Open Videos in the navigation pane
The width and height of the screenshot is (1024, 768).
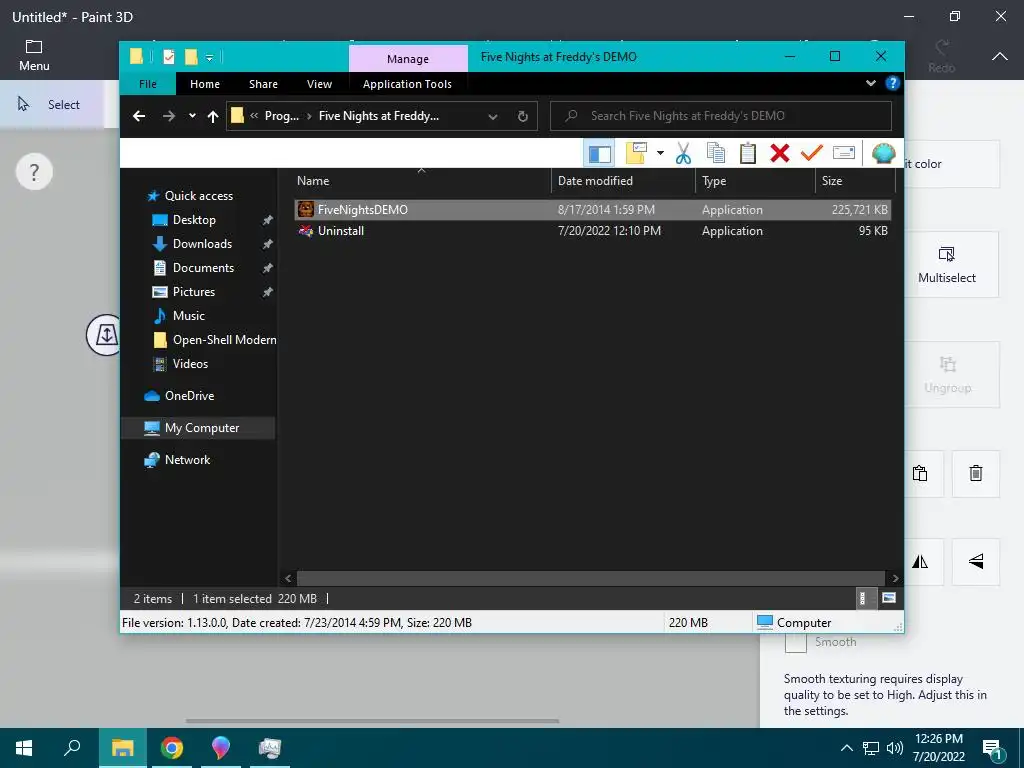[190, 364]
